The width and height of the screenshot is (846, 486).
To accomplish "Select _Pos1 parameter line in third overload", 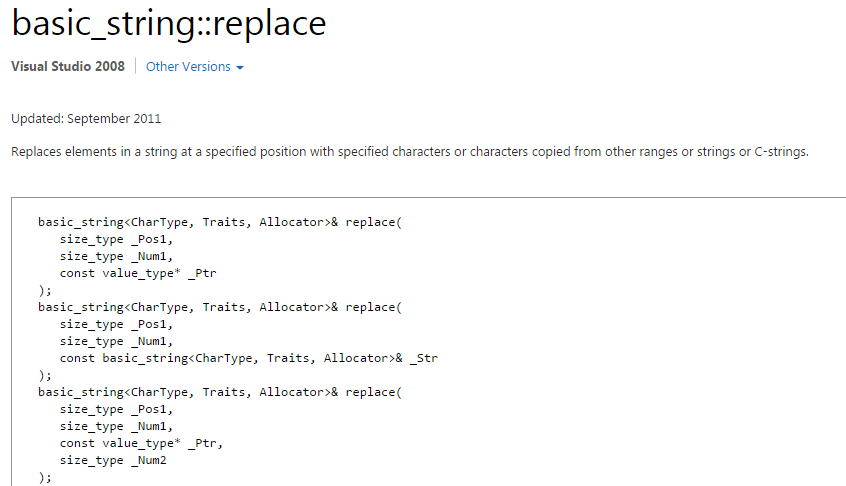I will point(116,409).
